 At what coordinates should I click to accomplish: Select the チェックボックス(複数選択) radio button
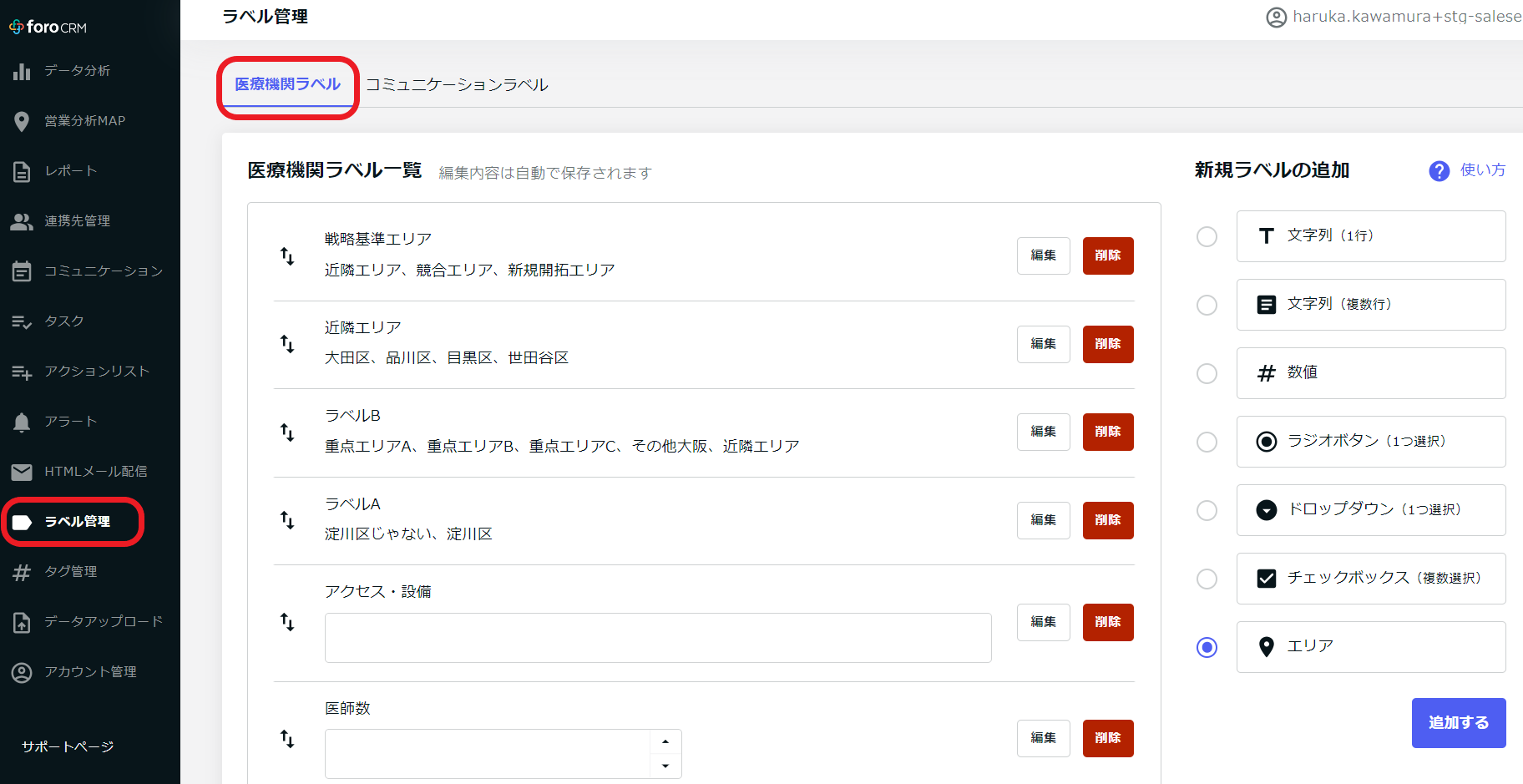pos(1207,579)
